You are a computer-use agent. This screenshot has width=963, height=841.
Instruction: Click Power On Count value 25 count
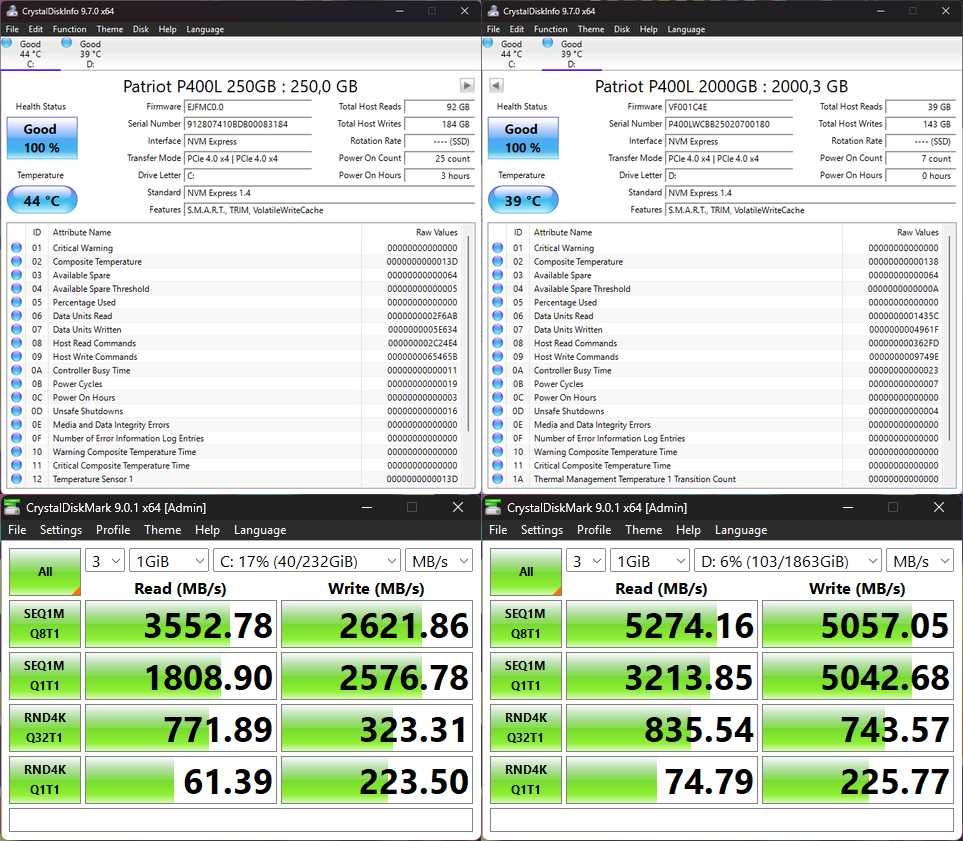click(x=439, y=158)
